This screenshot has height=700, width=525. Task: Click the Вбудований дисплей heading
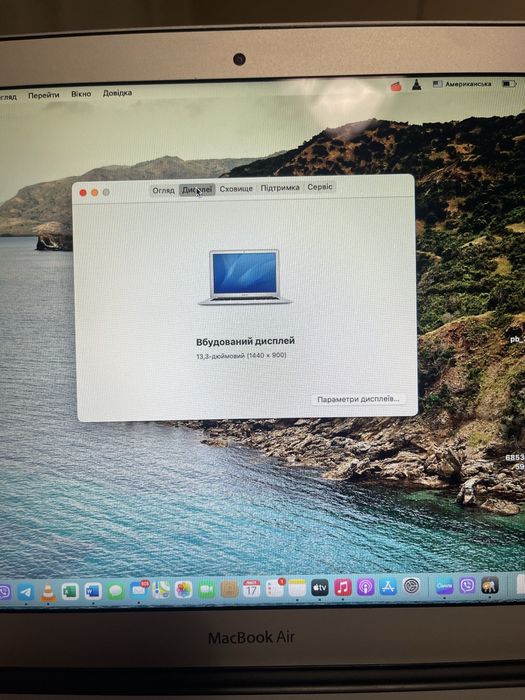point(246,342)
